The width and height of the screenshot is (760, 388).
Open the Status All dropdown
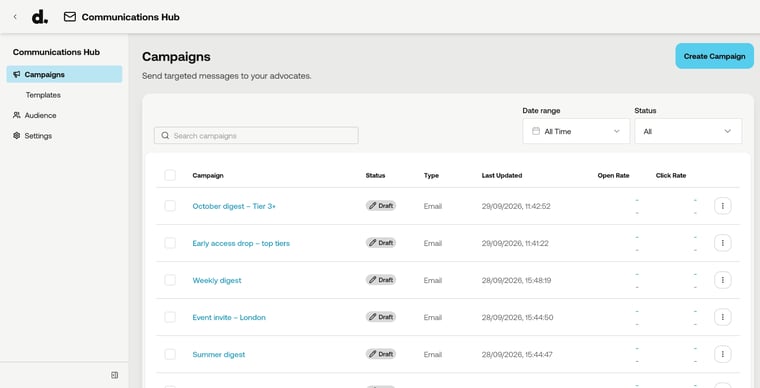(x=688, y=131)
